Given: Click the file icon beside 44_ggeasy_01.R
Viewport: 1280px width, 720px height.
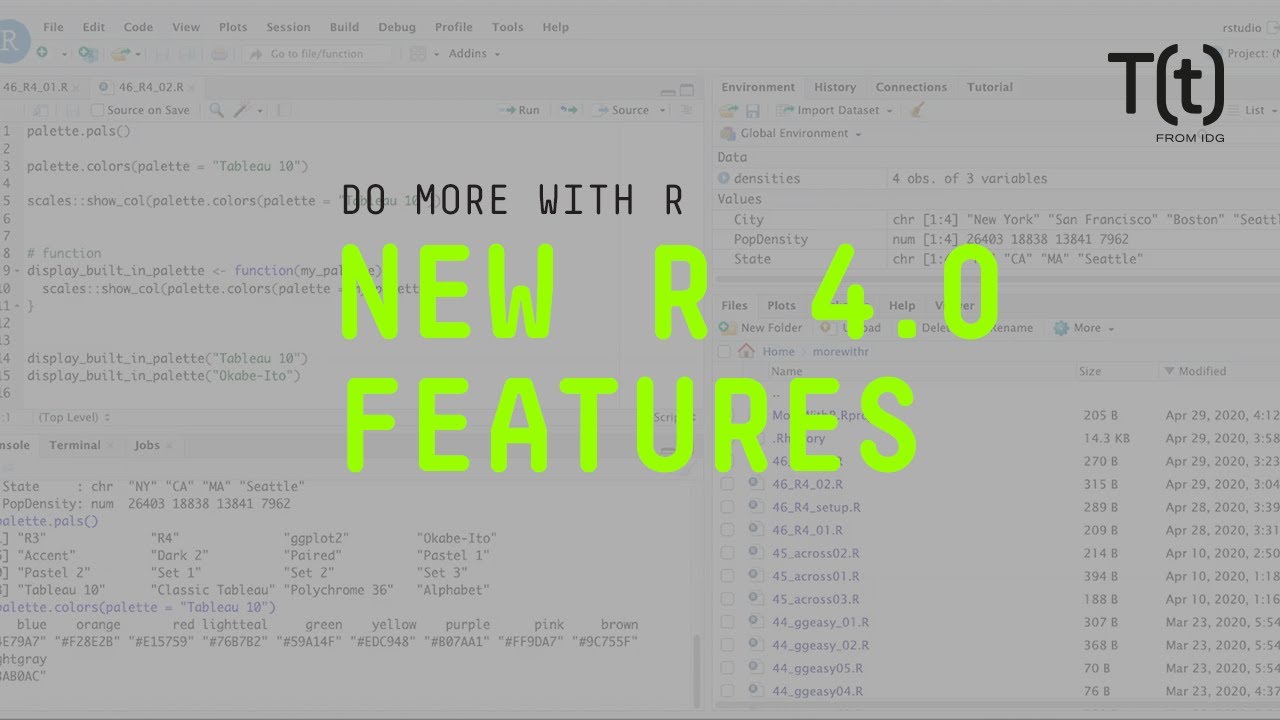Looking at the screenshot, I should 757,622.
